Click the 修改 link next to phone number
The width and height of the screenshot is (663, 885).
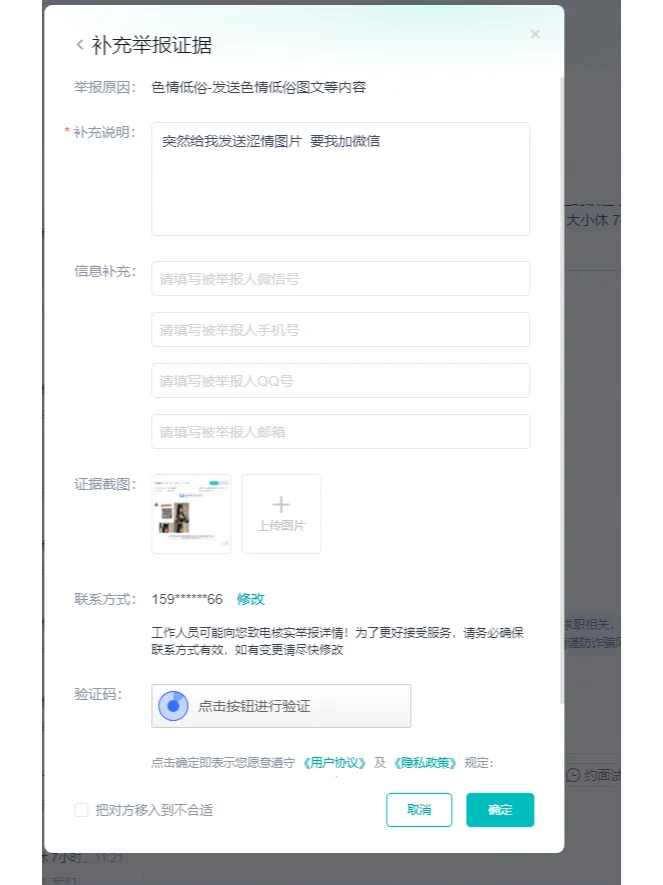click(x=251, y=599)
